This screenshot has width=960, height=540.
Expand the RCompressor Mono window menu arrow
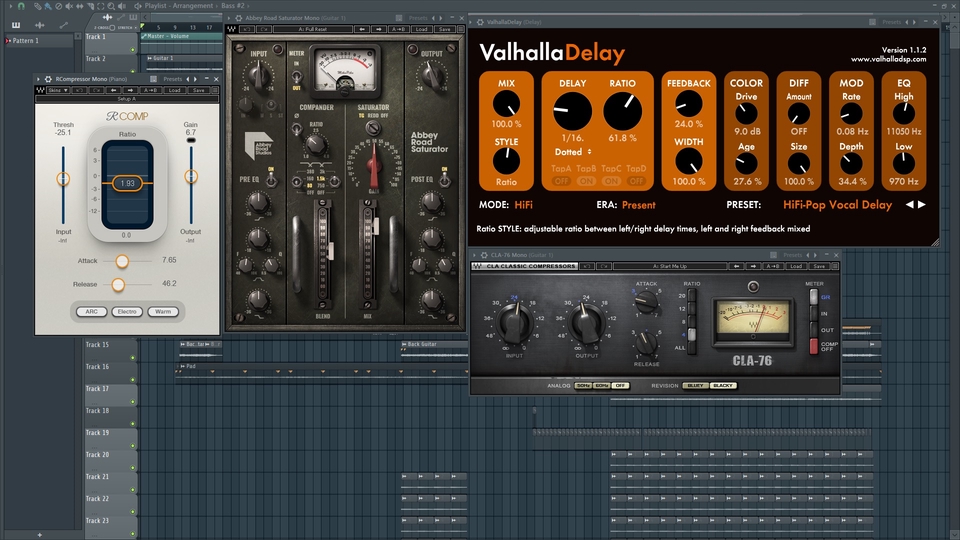point(38,79)
